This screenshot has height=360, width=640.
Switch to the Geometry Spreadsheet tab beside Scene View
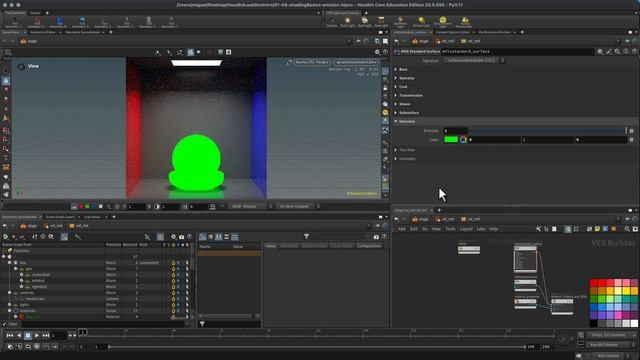point(82,32)
